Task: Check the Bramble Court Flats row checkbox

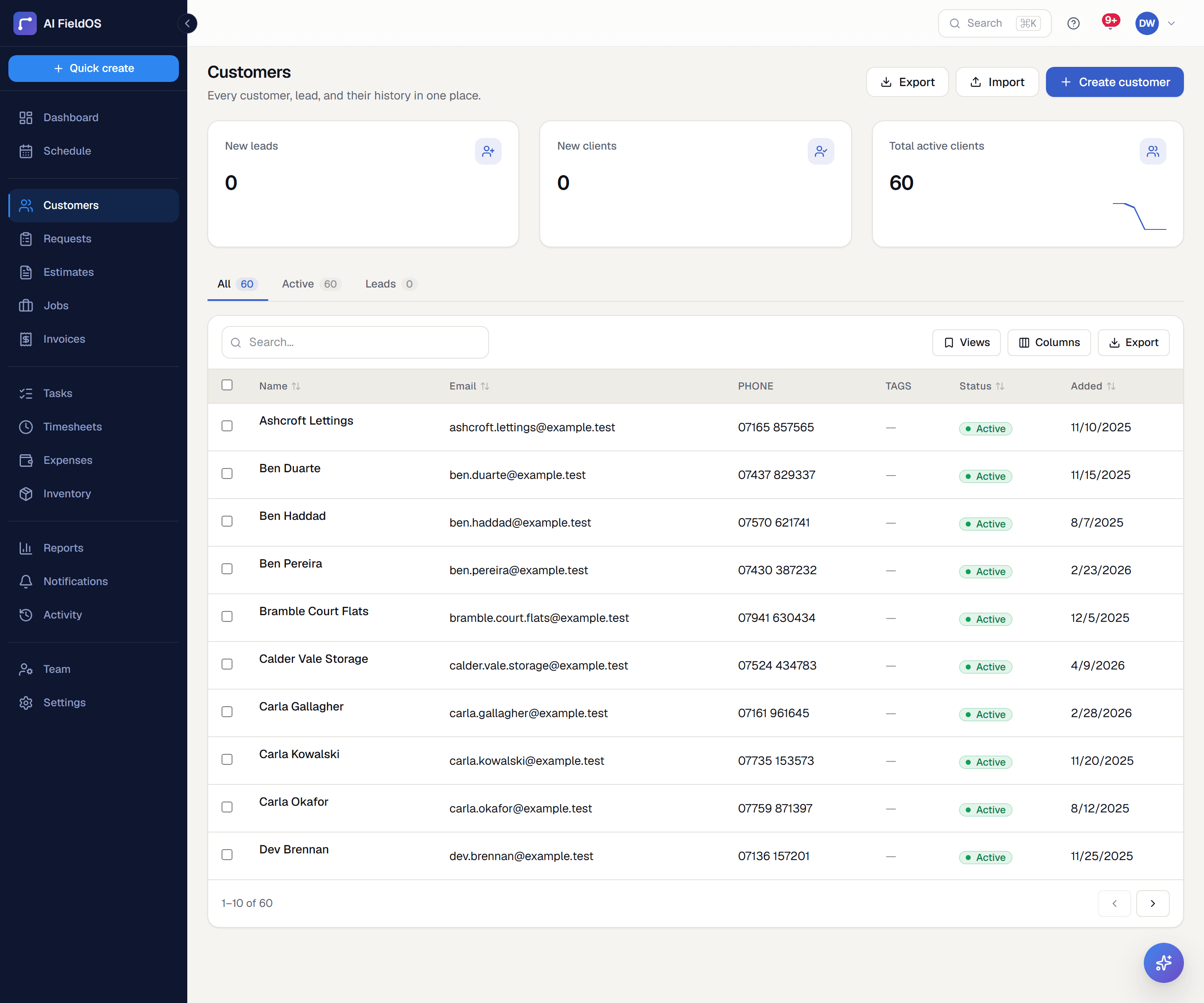Action: [x=227, y=616]
